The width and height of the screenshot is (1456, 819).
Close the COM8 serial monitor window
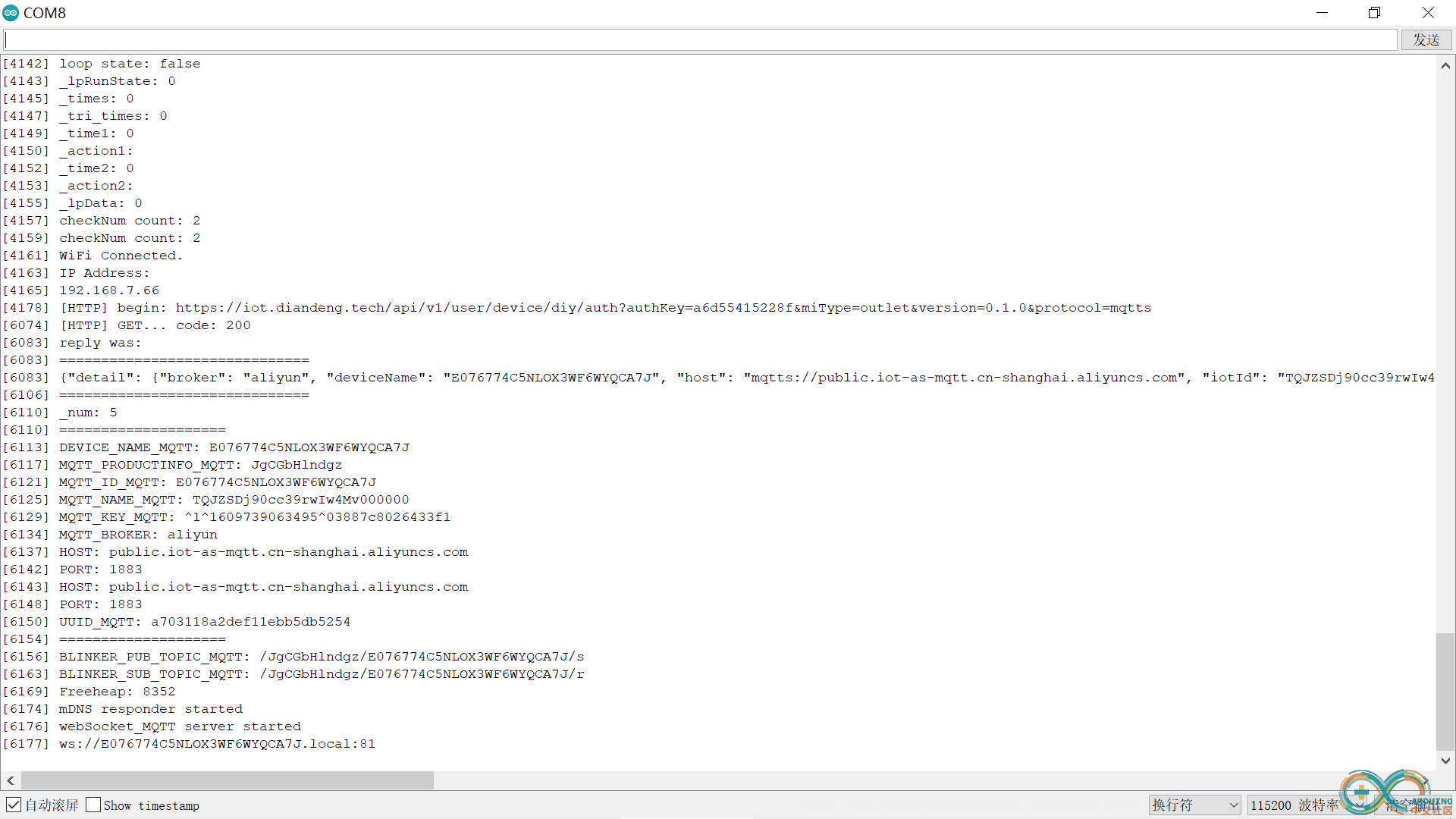click(x=1428, y=13)
